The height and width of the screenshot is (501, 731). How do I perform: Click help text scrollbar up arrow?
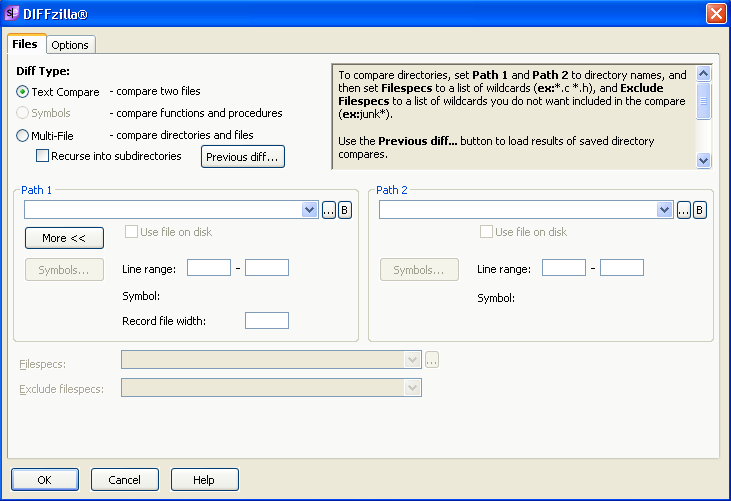(703, 73)
